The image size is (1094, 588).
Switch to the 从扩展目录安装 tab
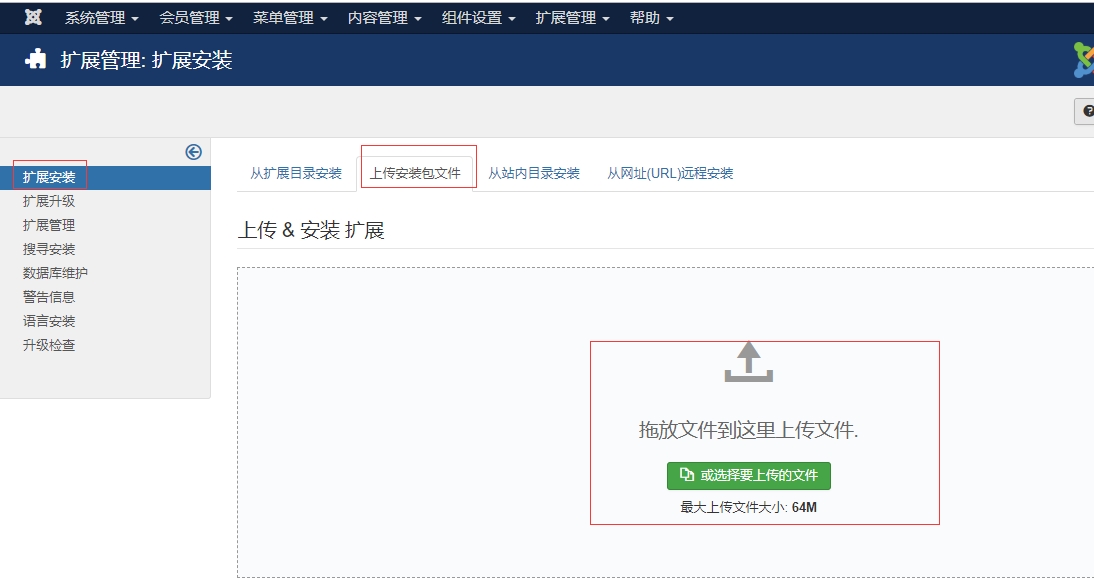click(296, 173)
